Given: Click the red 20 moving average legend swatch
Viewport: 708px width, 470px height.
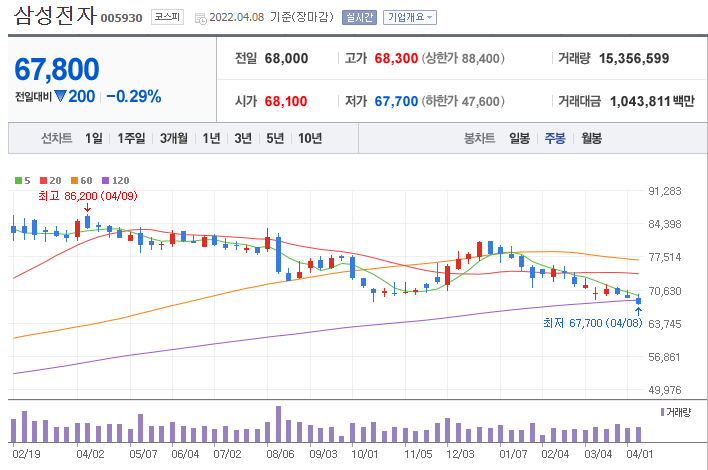Looking at the screenshot, I should (43, 181).
